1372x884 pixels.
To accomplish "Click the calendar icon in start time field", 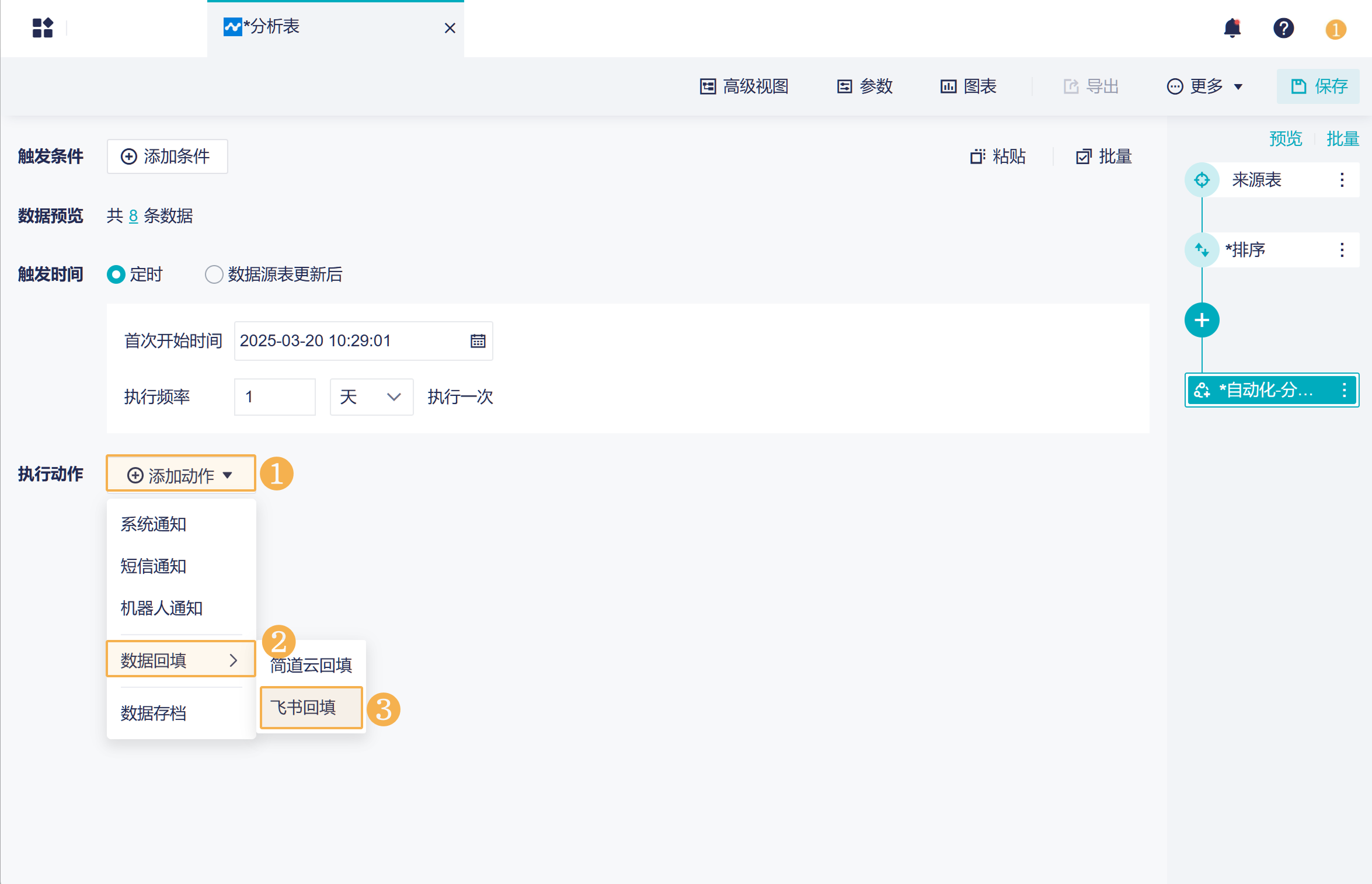I will pyautogui.click(x=478, y=341).
